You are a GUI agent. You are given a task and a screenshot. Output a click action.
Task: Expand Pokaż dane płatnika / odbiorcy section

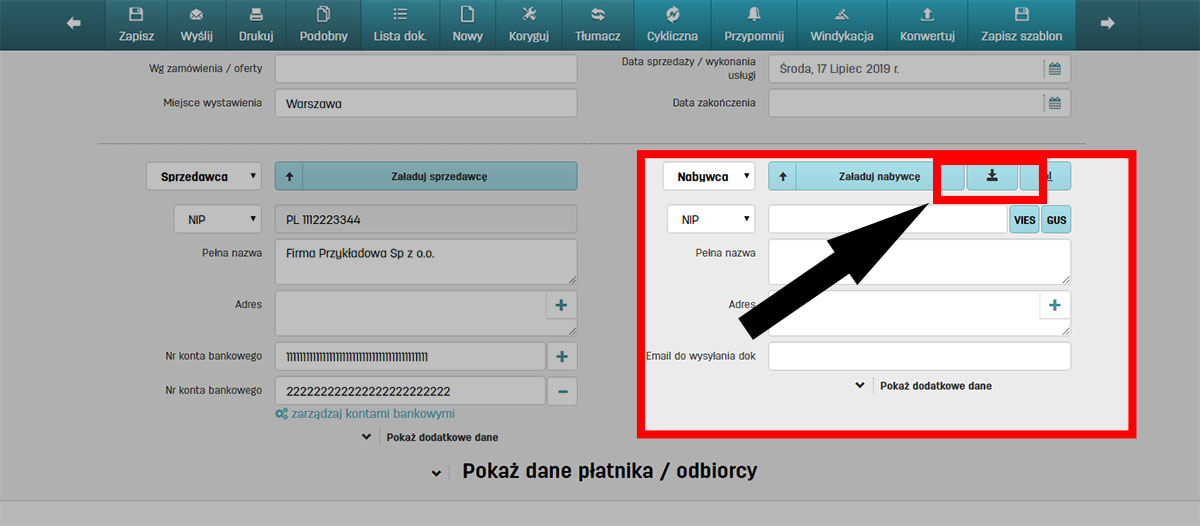[596, 471]
